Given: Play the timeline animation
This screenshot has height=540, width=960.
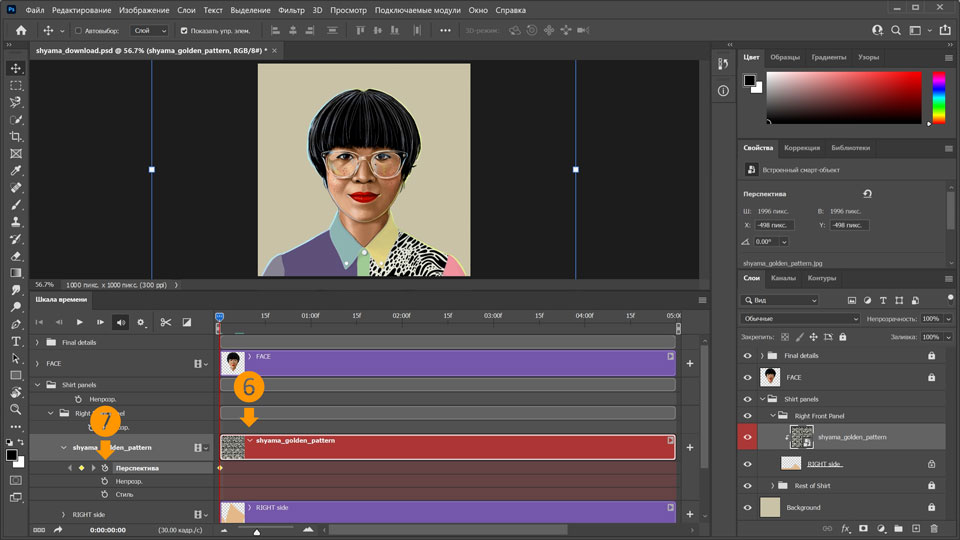Looking at the screenshot, I should click(x=79, y=322).
